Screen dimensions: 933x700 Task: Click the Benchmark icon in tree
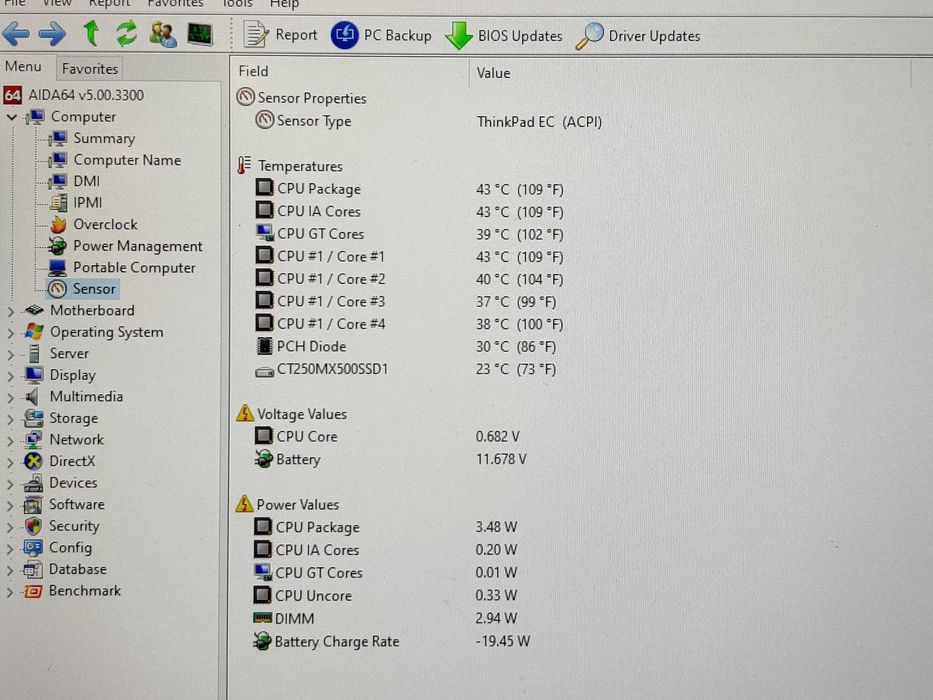pos(33,591)
